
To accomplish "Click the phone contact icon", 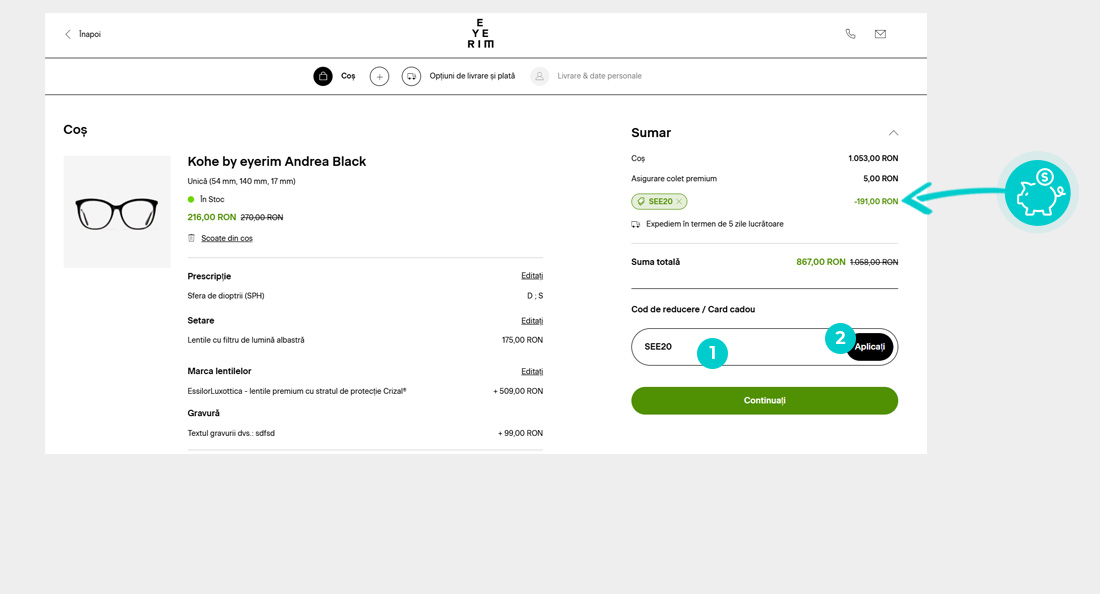I will pyautogui.click(x=850, y=34).
